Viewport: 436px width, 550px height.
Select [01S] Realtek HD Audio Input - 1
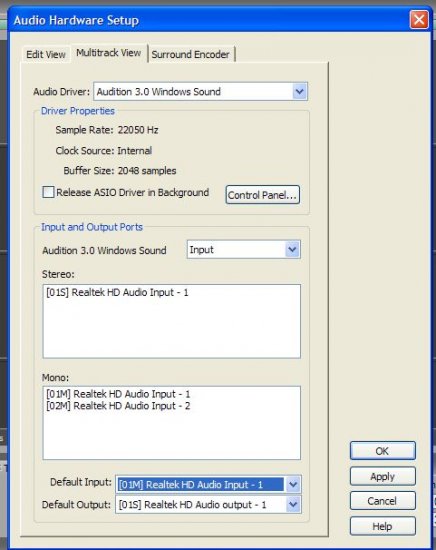117,293
